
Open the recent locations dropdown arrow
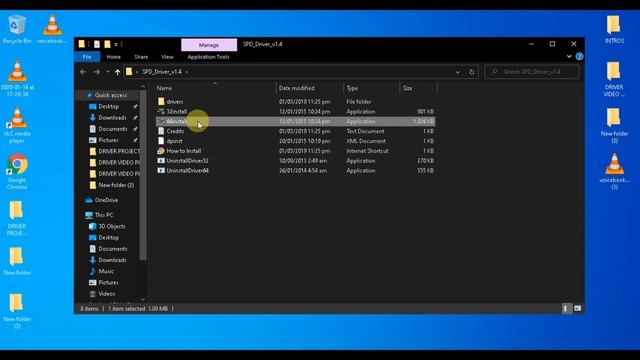107,72
